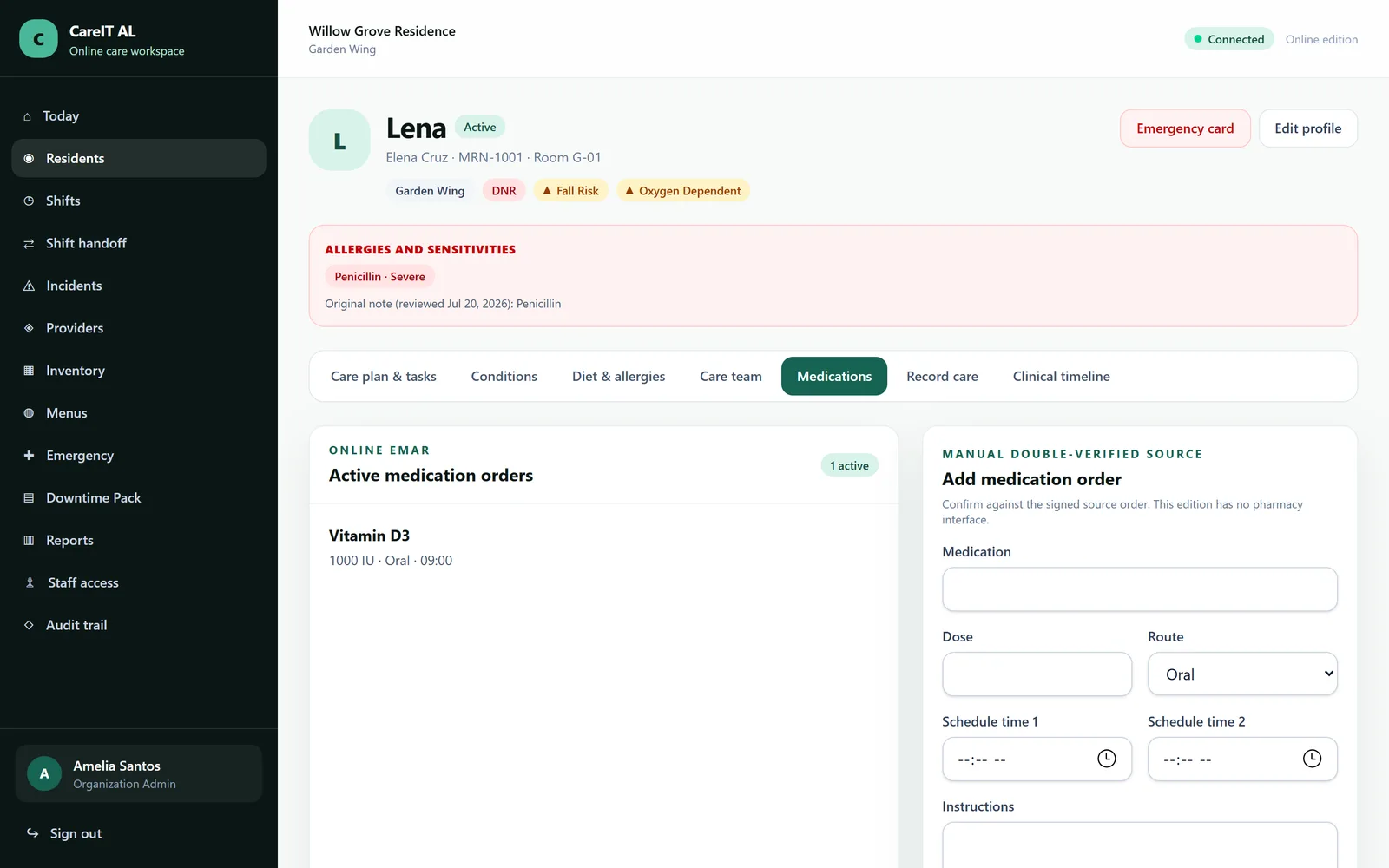The width and height of the screenshot is (1389, 868).
Task: Click the Edit profile button
Action: (x=1307, y=128)
